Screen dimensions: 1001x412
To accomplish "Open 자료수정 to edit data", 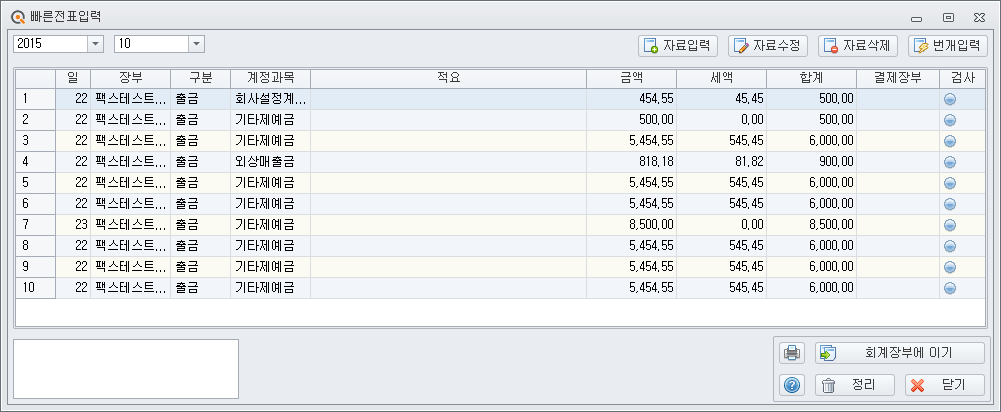I will (768, 45).
